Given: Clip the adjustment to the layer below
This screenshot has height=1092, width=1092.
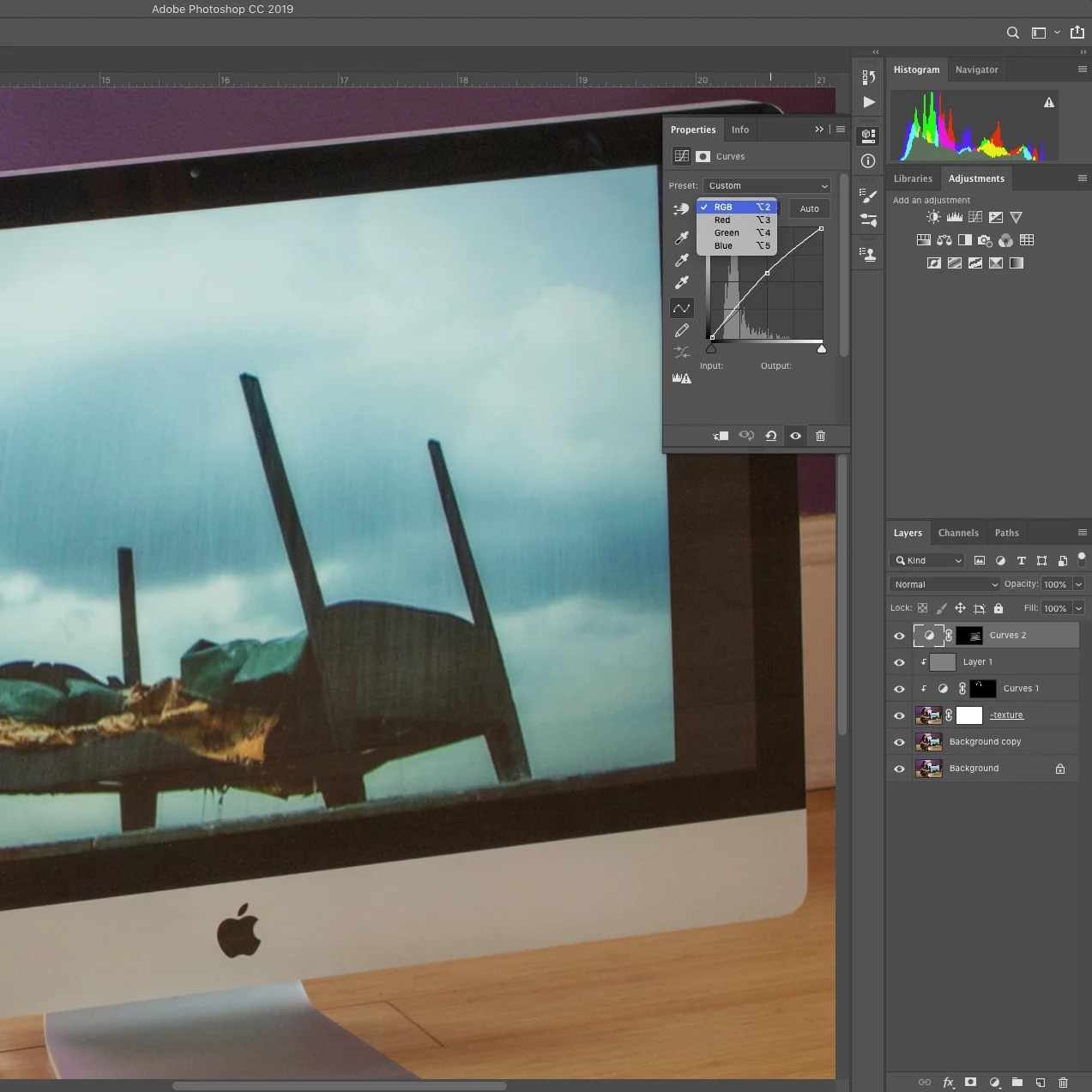Looking at the screenshot, I should click(x=721, y=436).
